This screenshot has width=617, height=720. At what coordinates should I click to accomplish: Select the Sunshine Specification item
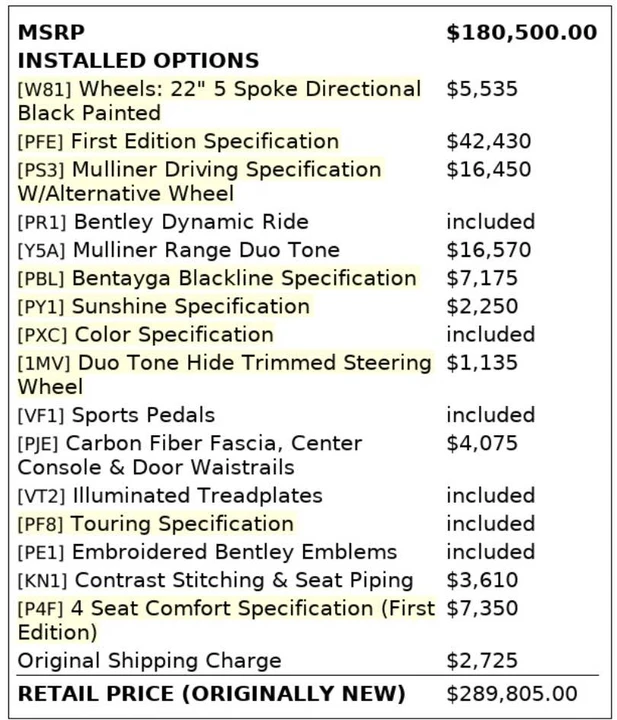(163, 306)
